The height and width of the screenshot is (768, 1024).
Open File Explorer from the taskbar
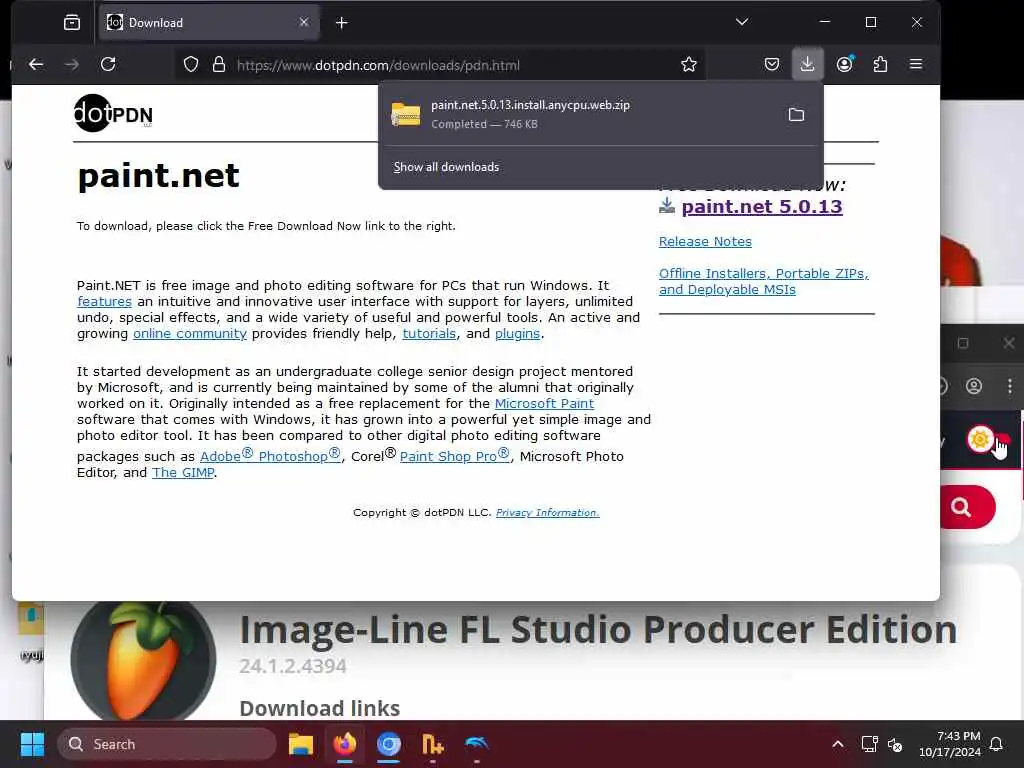click(x=301, y=744)
